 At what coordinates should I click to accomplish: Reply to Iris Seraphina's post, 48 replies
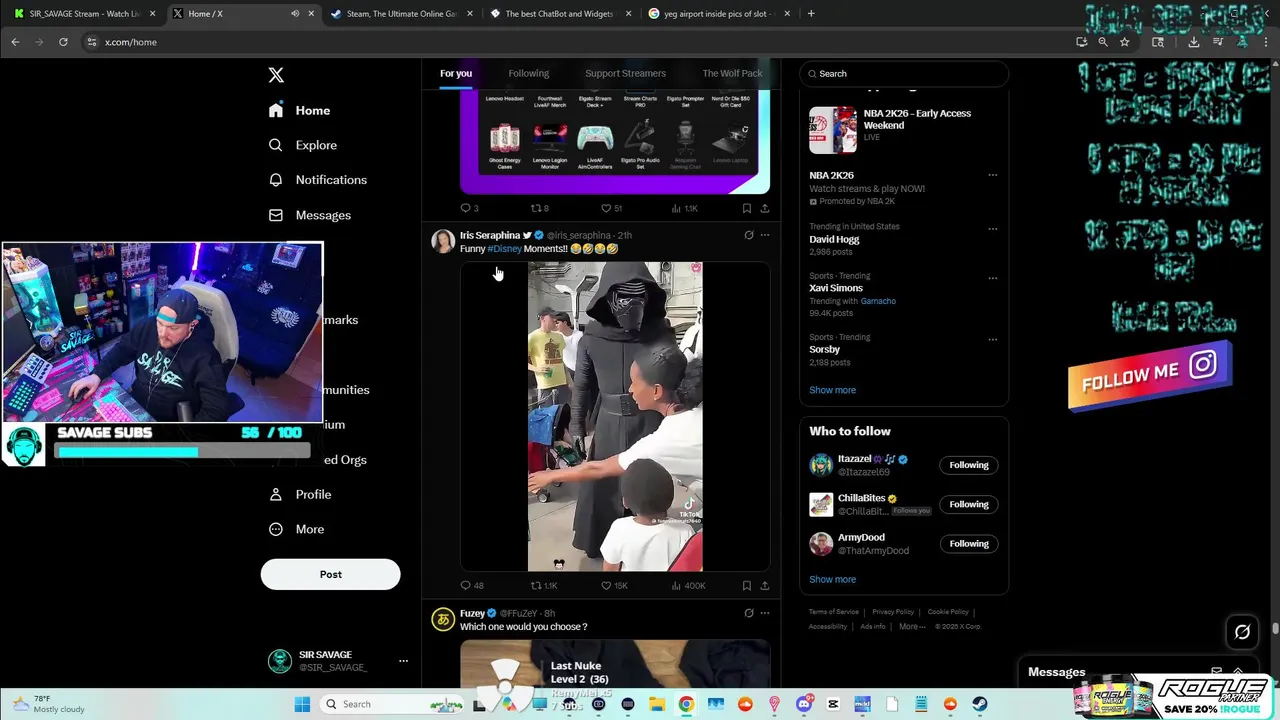pyautogui.click(x=471, y=585)
